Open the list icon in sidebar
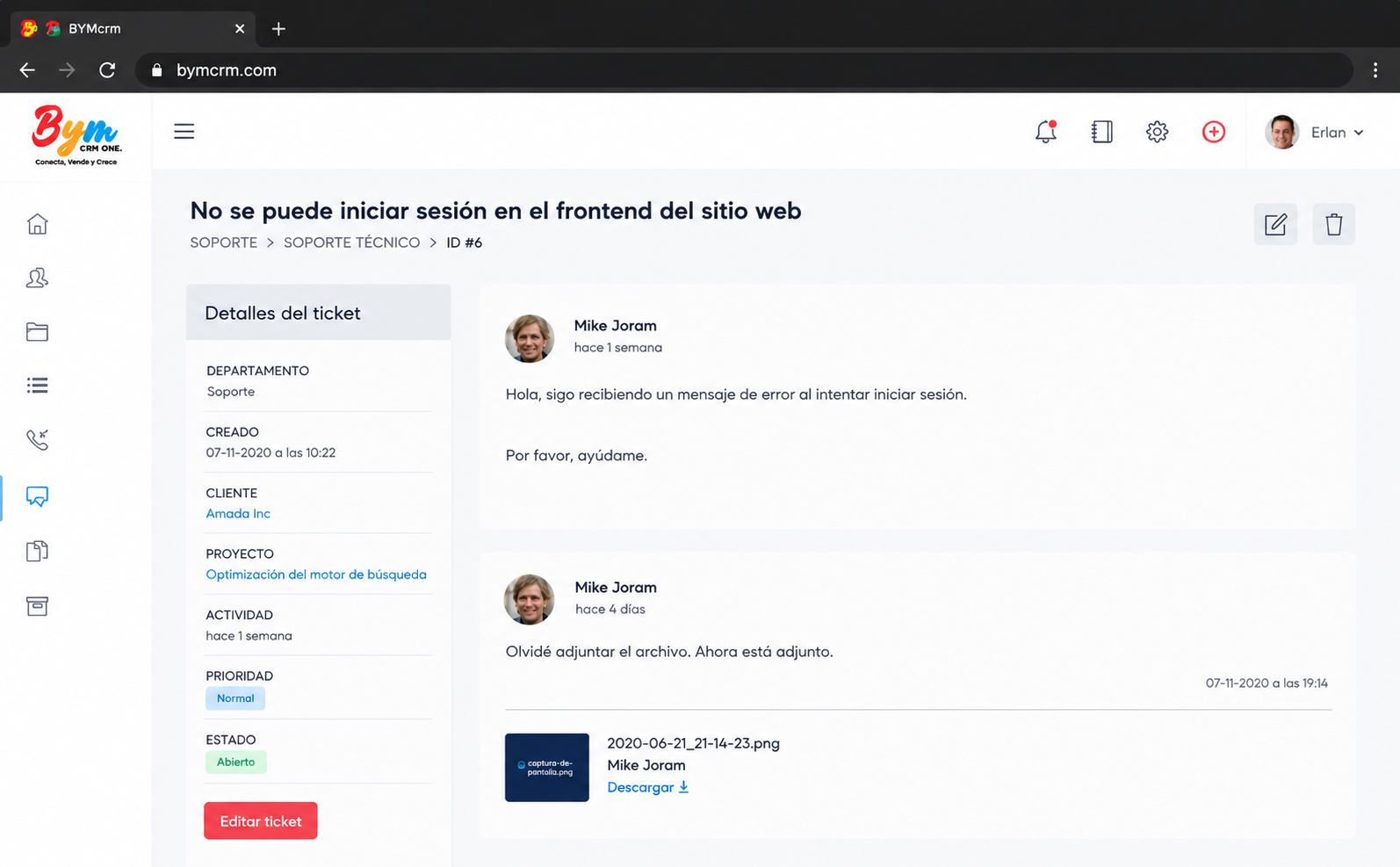The image size is (1400, 867). tap(37, 386)
